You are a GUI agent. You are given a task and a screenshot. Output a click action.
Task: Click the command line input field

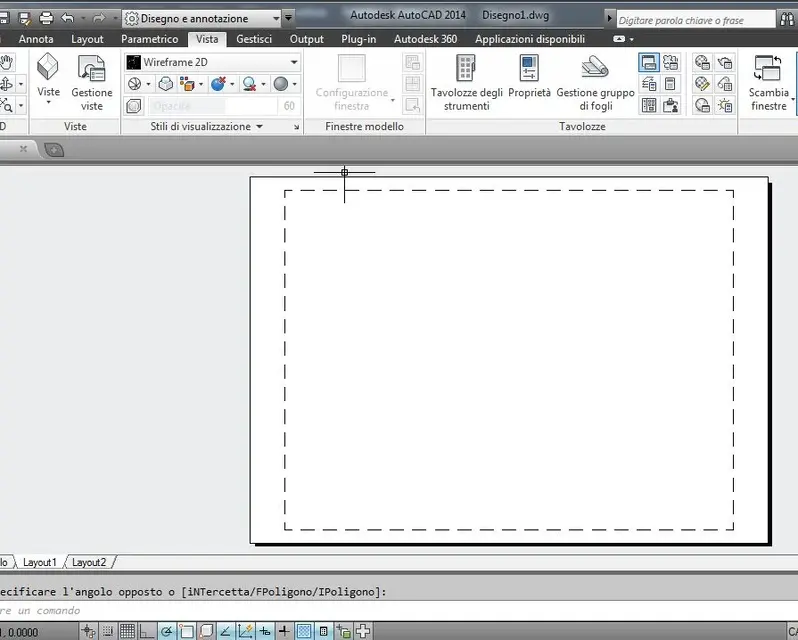pos(399,610)
